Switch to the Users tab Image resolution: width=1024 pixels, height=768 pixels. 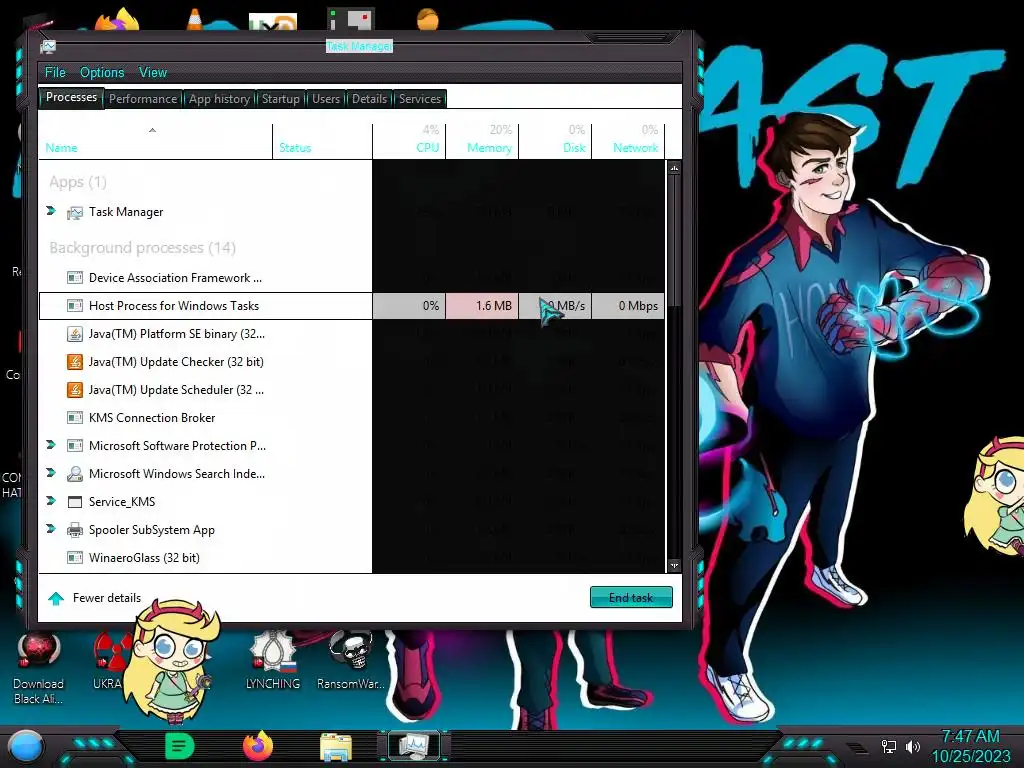tap(326, 99)
